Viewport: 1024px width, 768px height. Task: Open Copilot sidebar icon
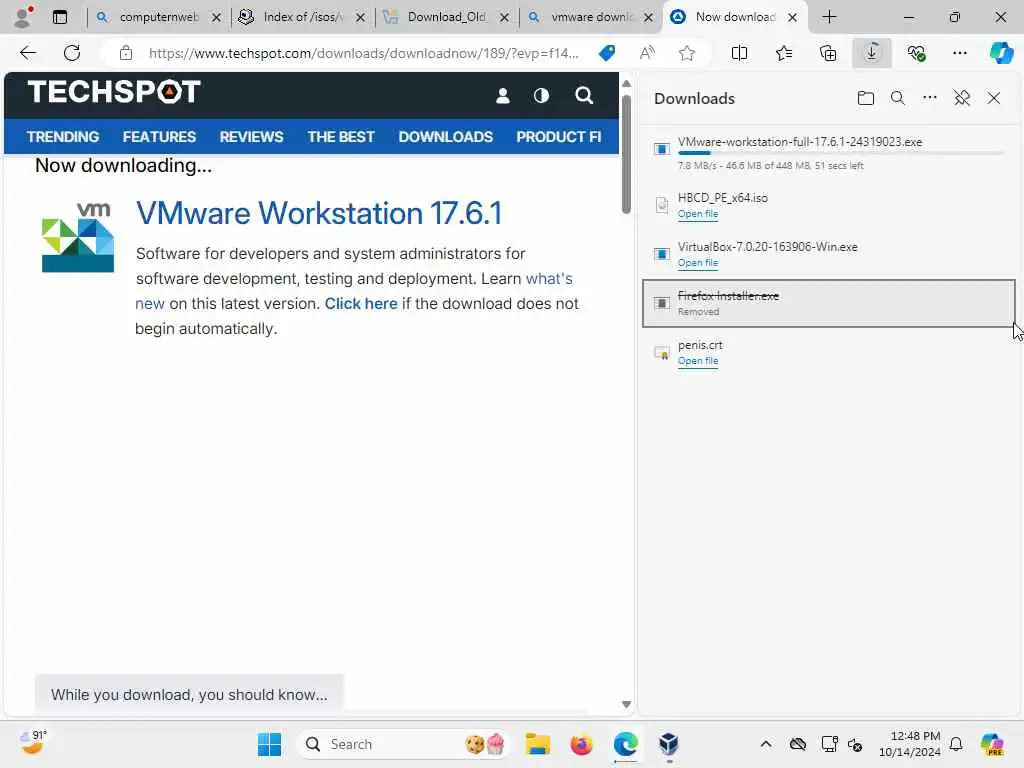point(1001,53)
